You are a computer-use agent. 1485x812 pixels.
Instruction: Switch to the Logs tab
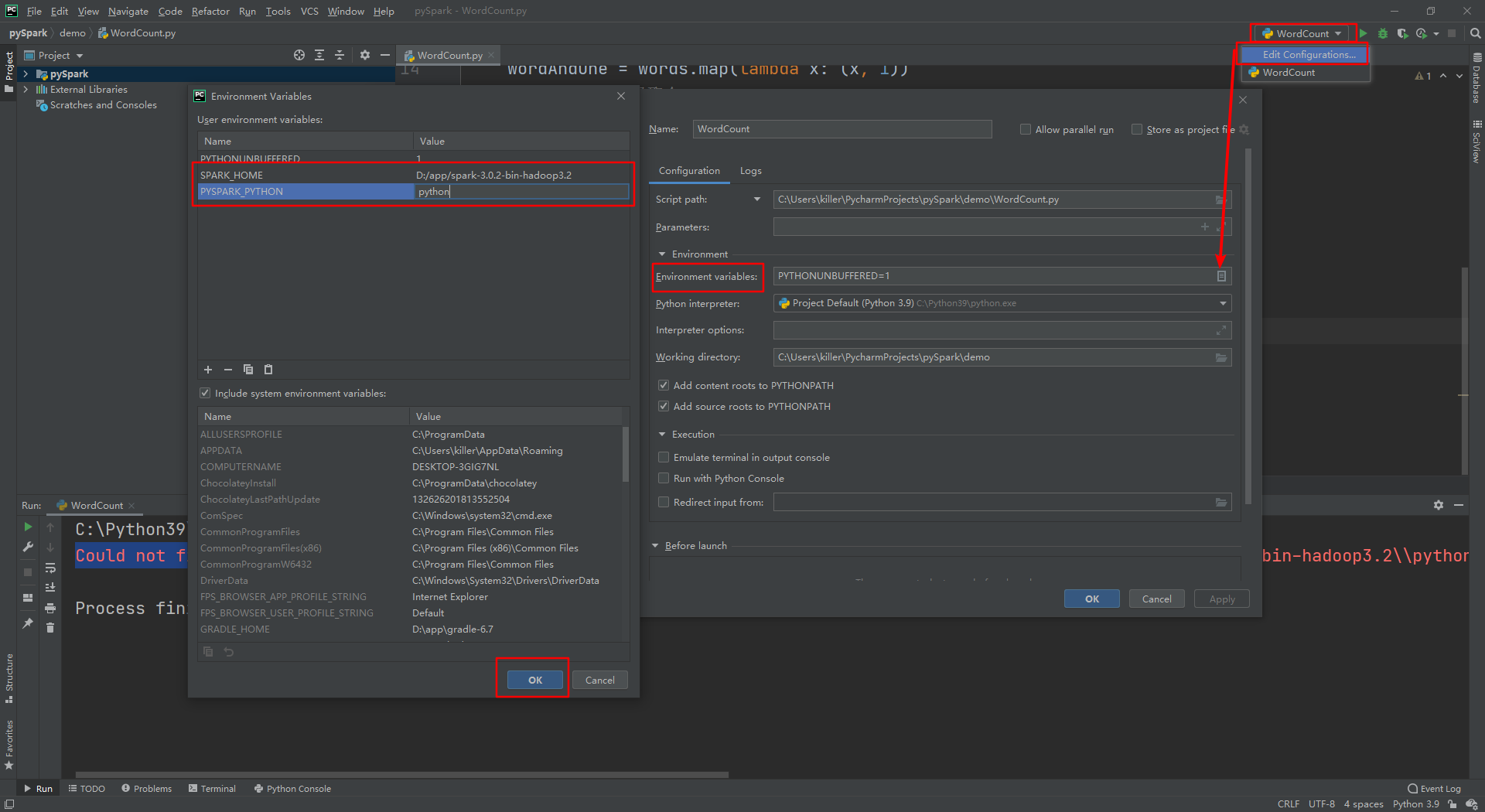pos(750,171)
